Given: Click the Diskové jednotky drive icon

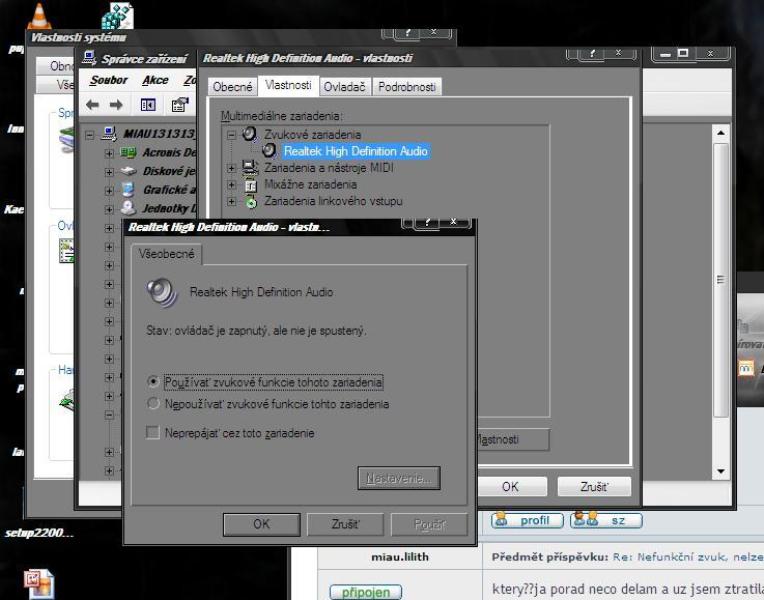Looking at the screenshot, I should (128, 171).
